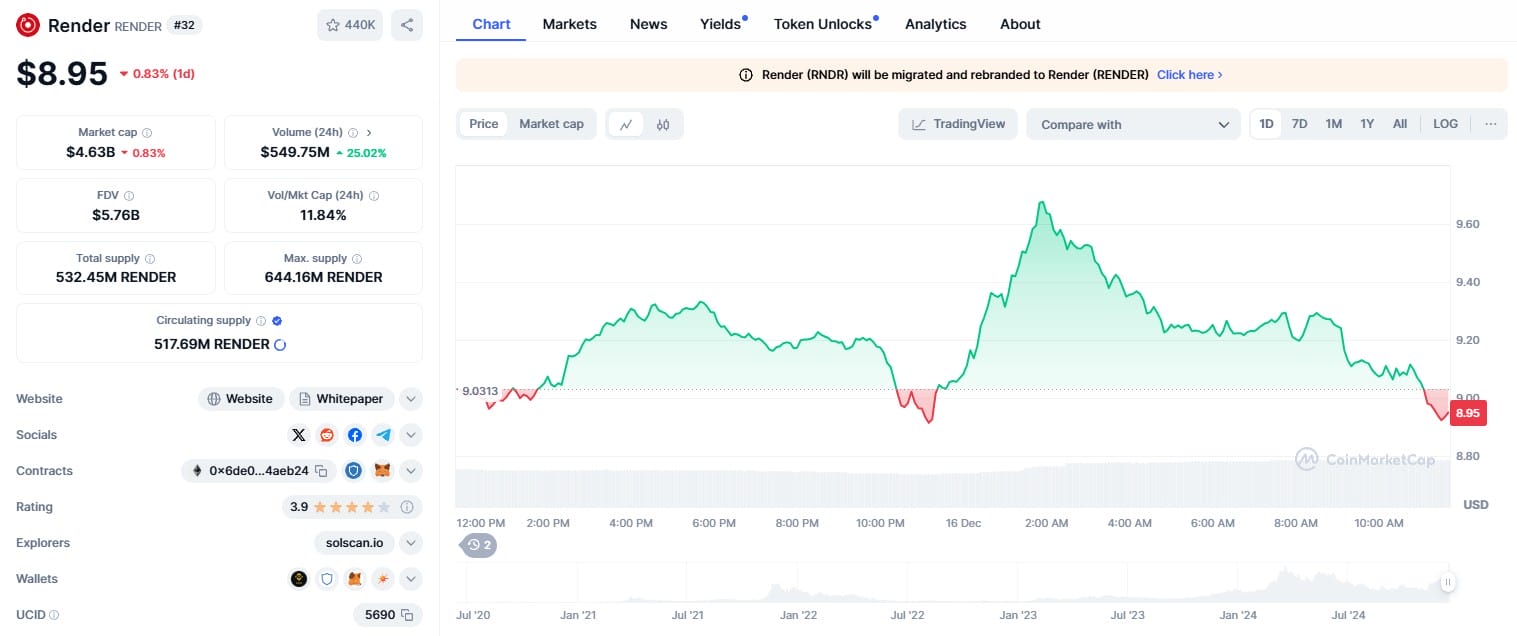Open the X social link icon

tap(298, 435)
